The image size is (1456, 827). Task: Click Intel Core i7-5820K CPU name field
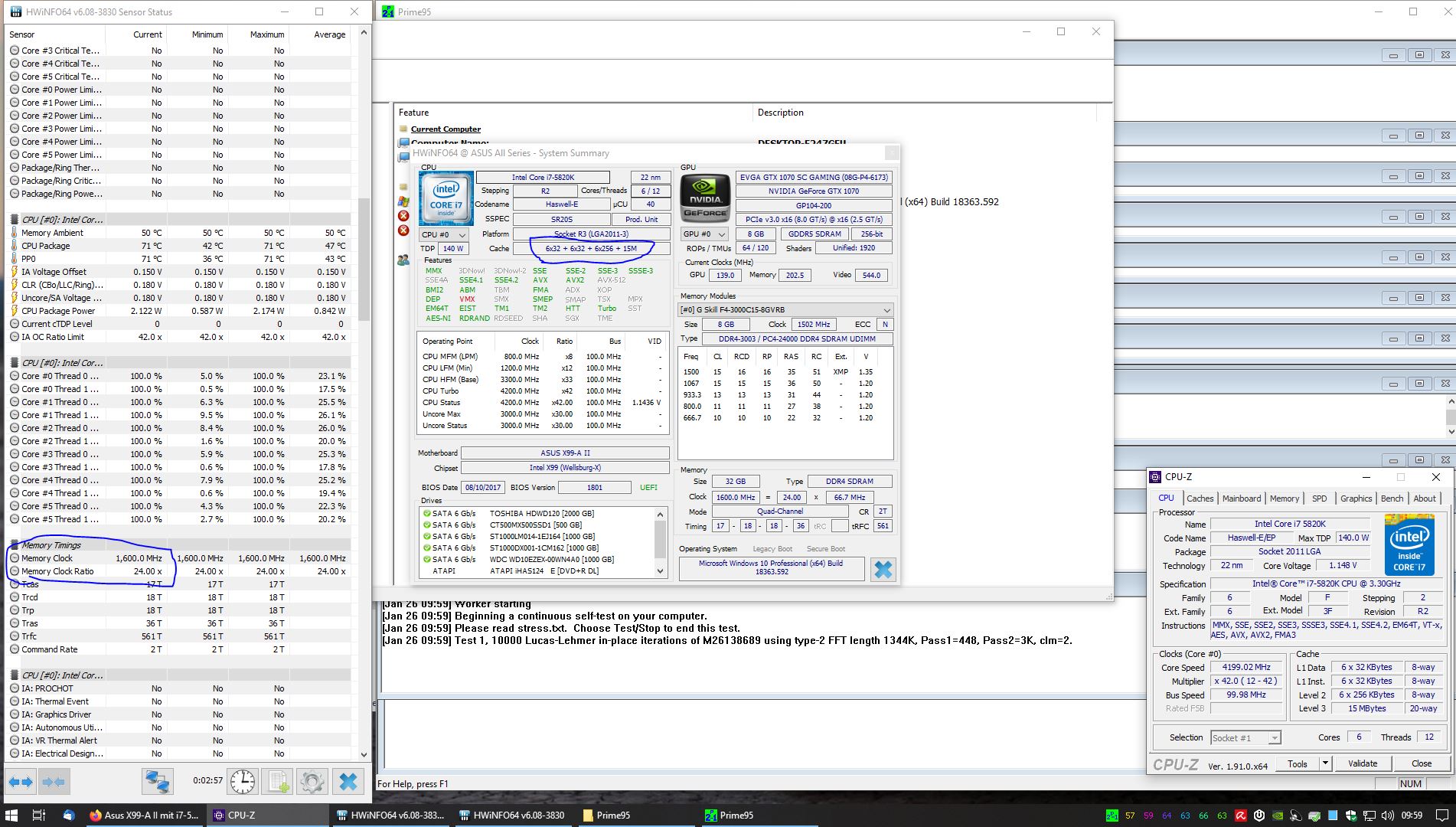point(543,178)
